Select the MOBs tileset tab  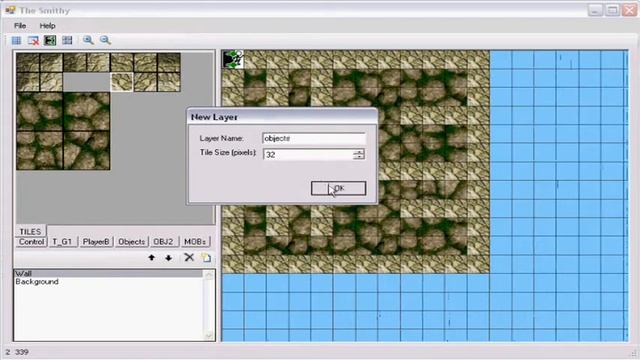click(195, 242)
